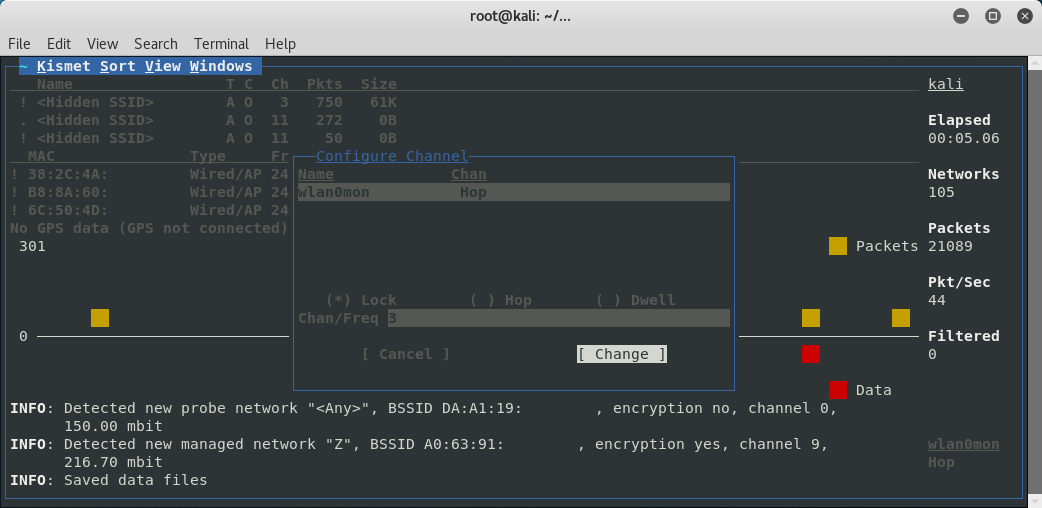Click the Elapsed time value 00:05.06
The height and width of the screenshot is (508, 1042).
[964, 138]
